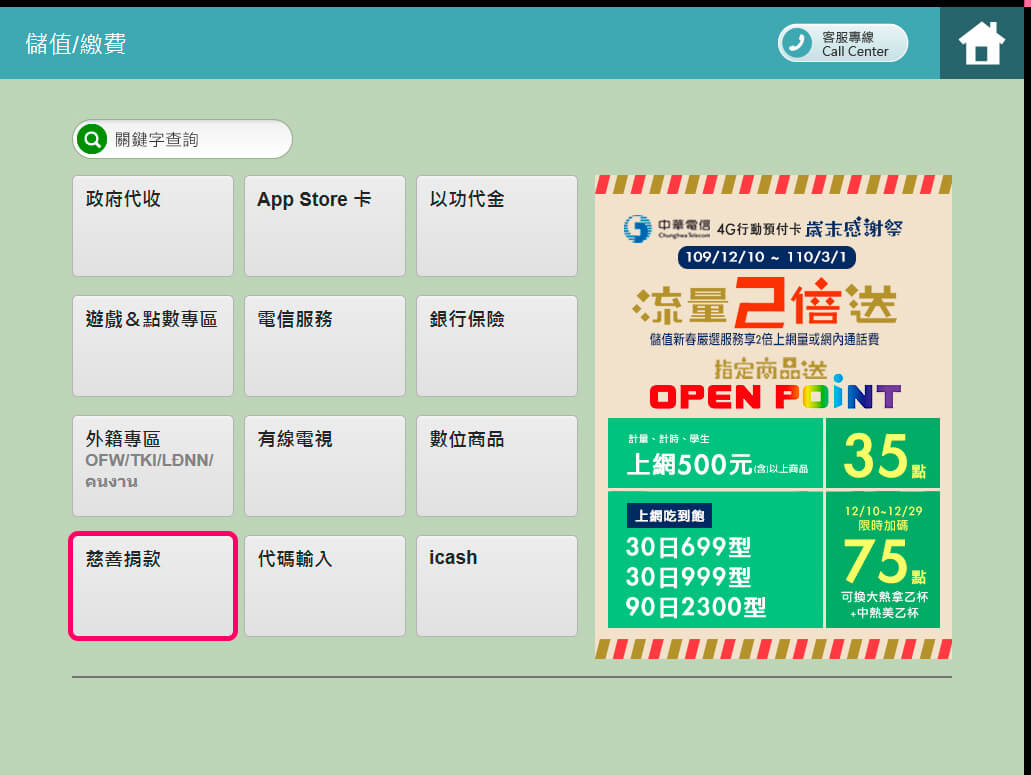Choose 遊戲&點數專區 tile
1031x775 pixels.
coord(152,346)
